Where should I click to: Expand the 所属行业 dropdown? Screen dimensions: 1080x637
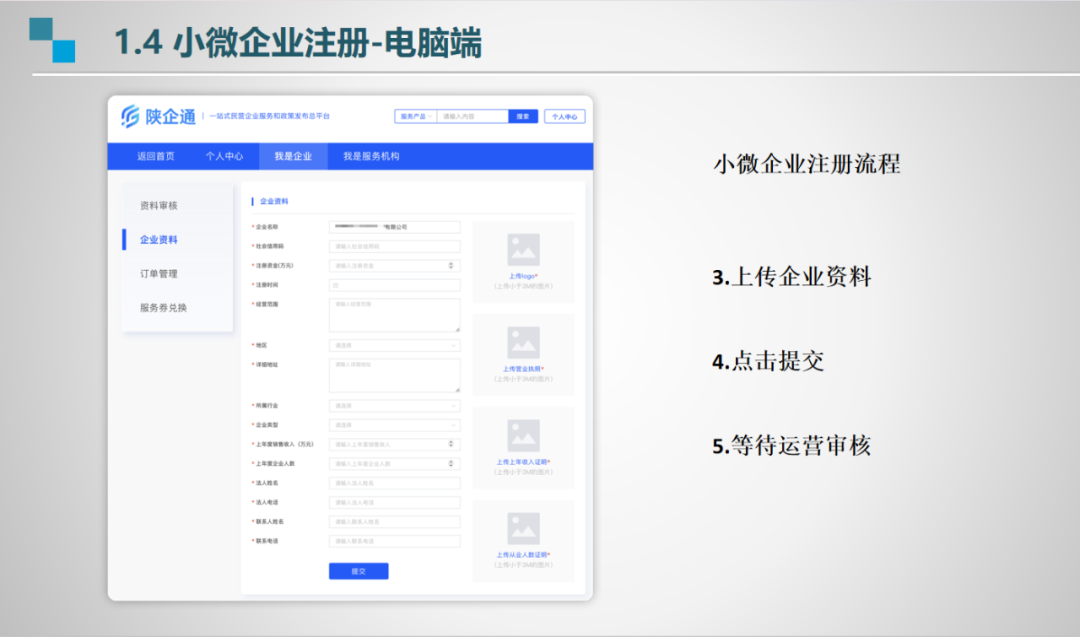394,406
